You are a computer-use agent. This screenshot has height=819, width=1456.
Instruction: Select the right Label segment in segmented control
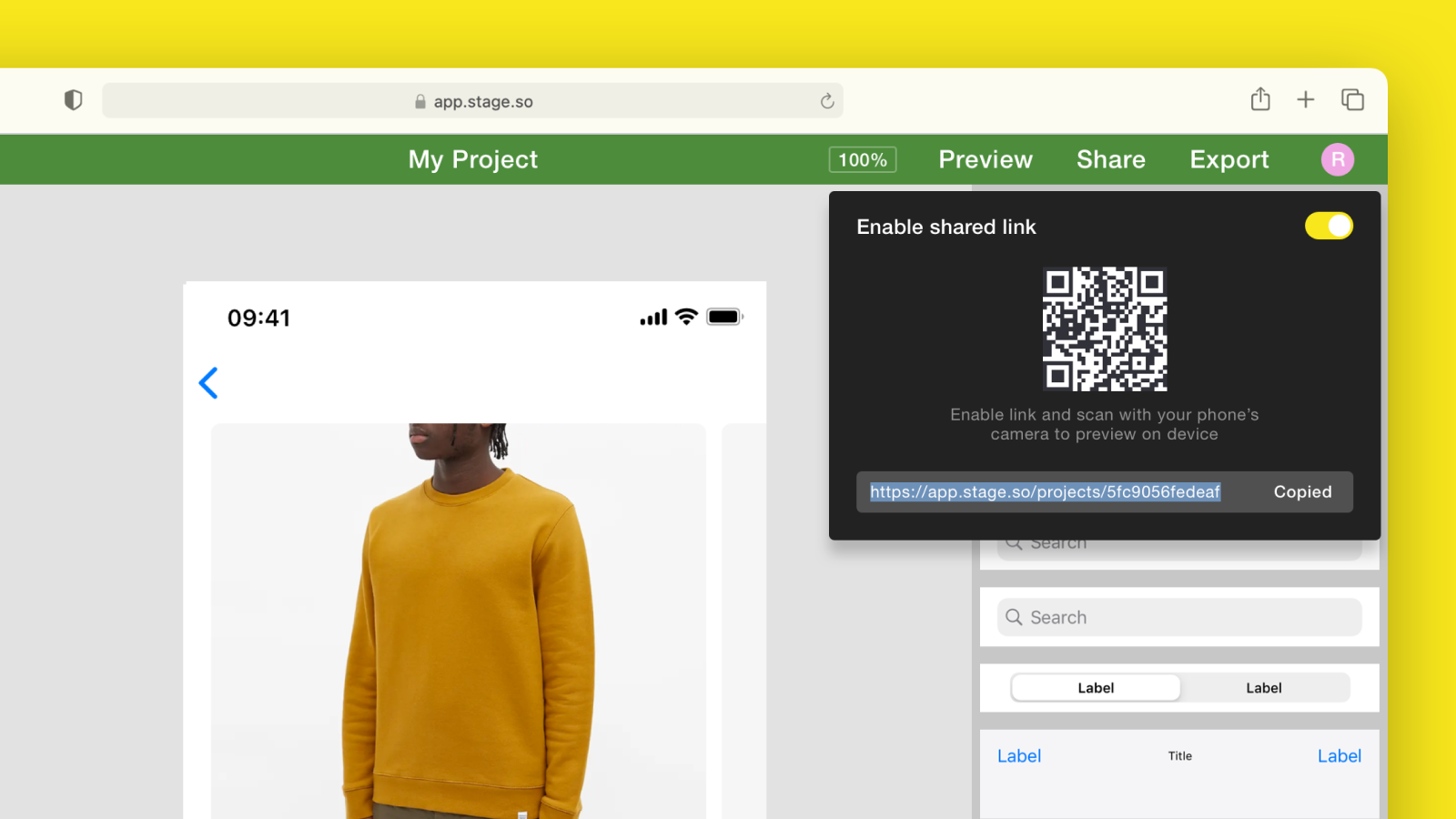tap(1264, 688)
